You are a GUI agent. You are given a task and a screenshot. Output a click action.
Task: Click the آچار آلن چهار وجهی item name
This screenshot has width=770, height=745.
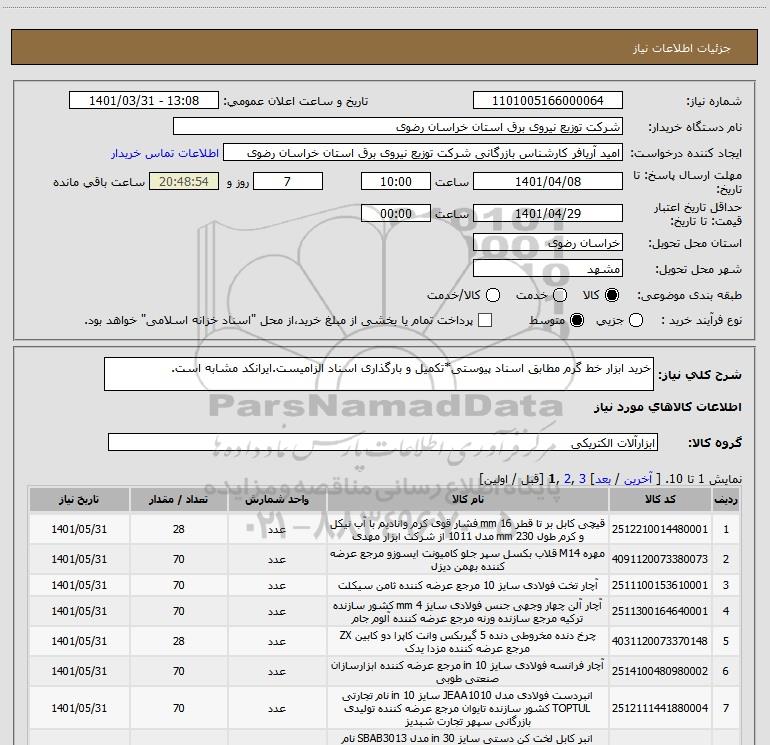click(468, 611)
